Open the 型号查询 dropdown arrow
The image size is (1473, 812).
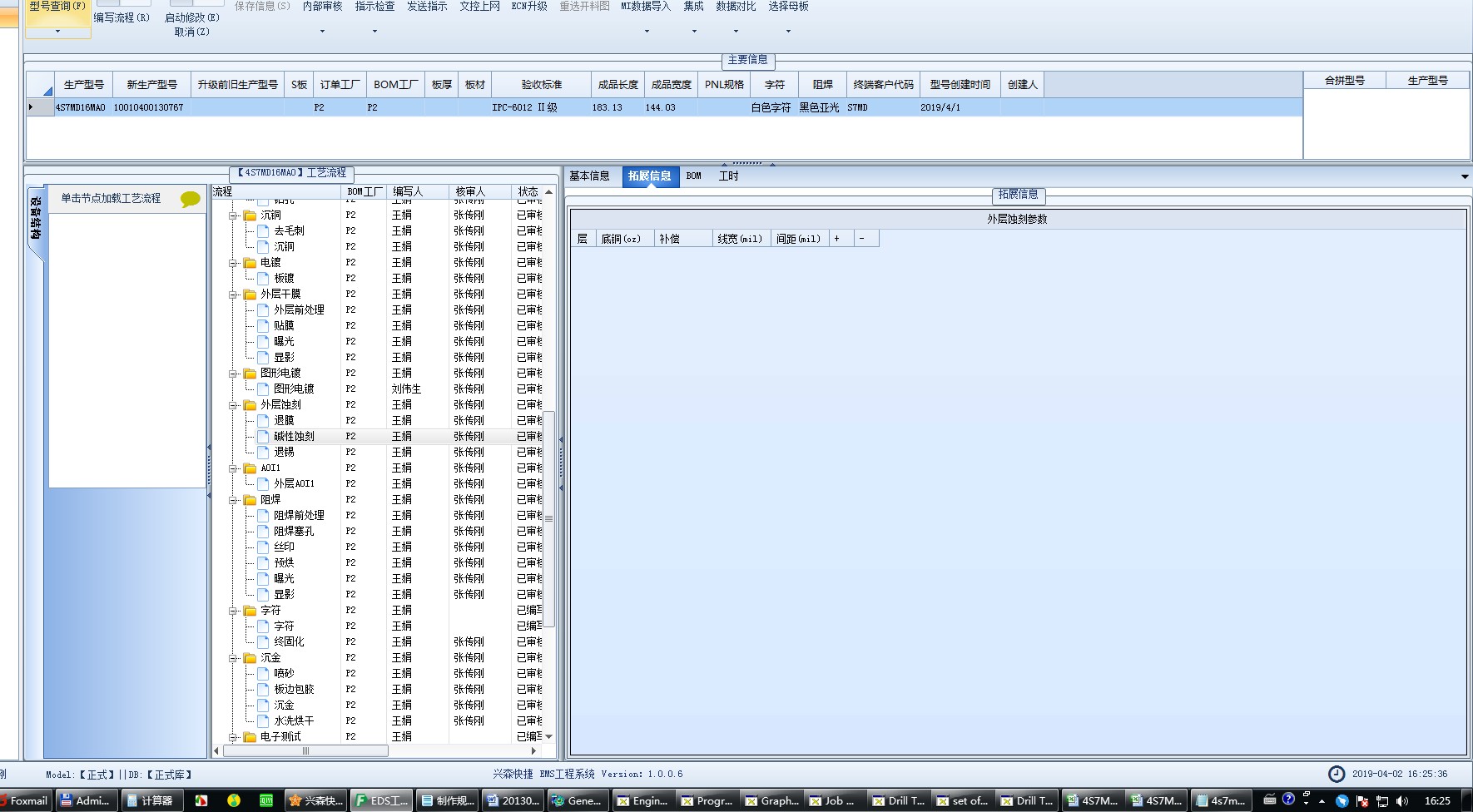coord(57,32)
